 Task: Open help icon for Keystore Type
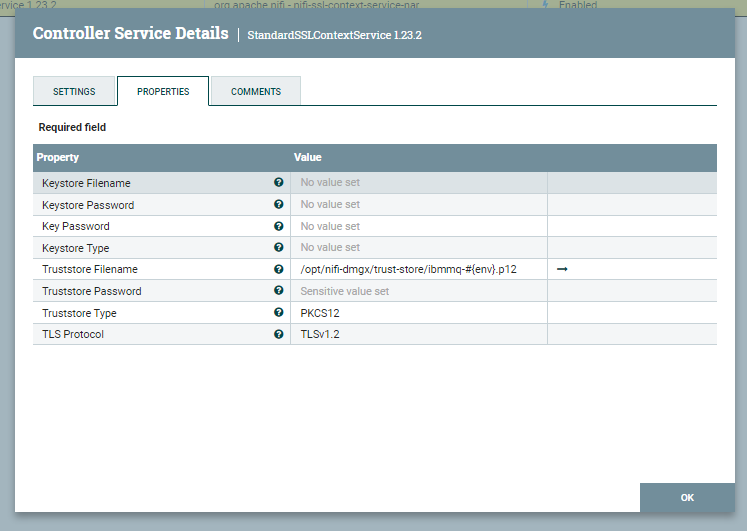pyautogui.click(x=279, y=247)
